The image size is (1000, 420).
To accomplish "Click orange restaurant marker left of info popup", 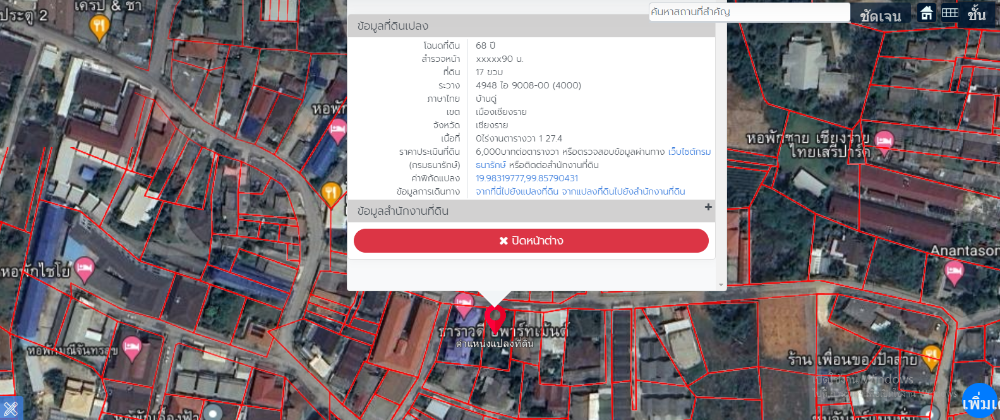I will 331,192.
